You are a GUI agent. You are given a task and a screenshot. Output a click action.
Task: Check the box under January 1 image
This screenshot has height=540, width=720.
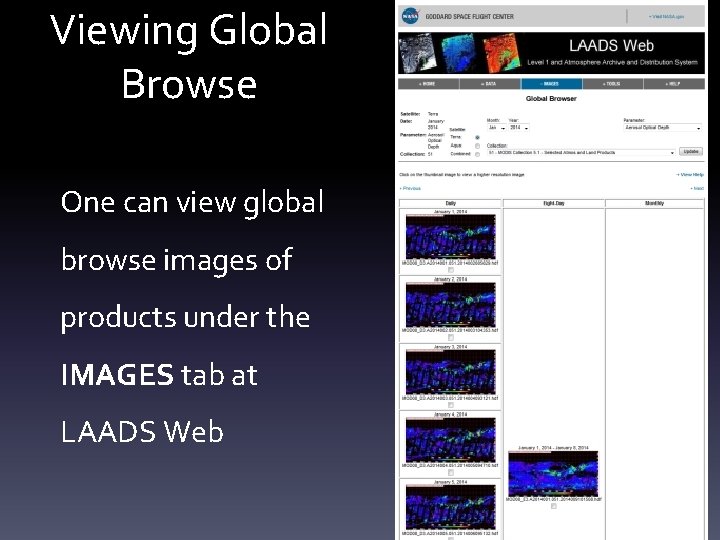[450, 270]
